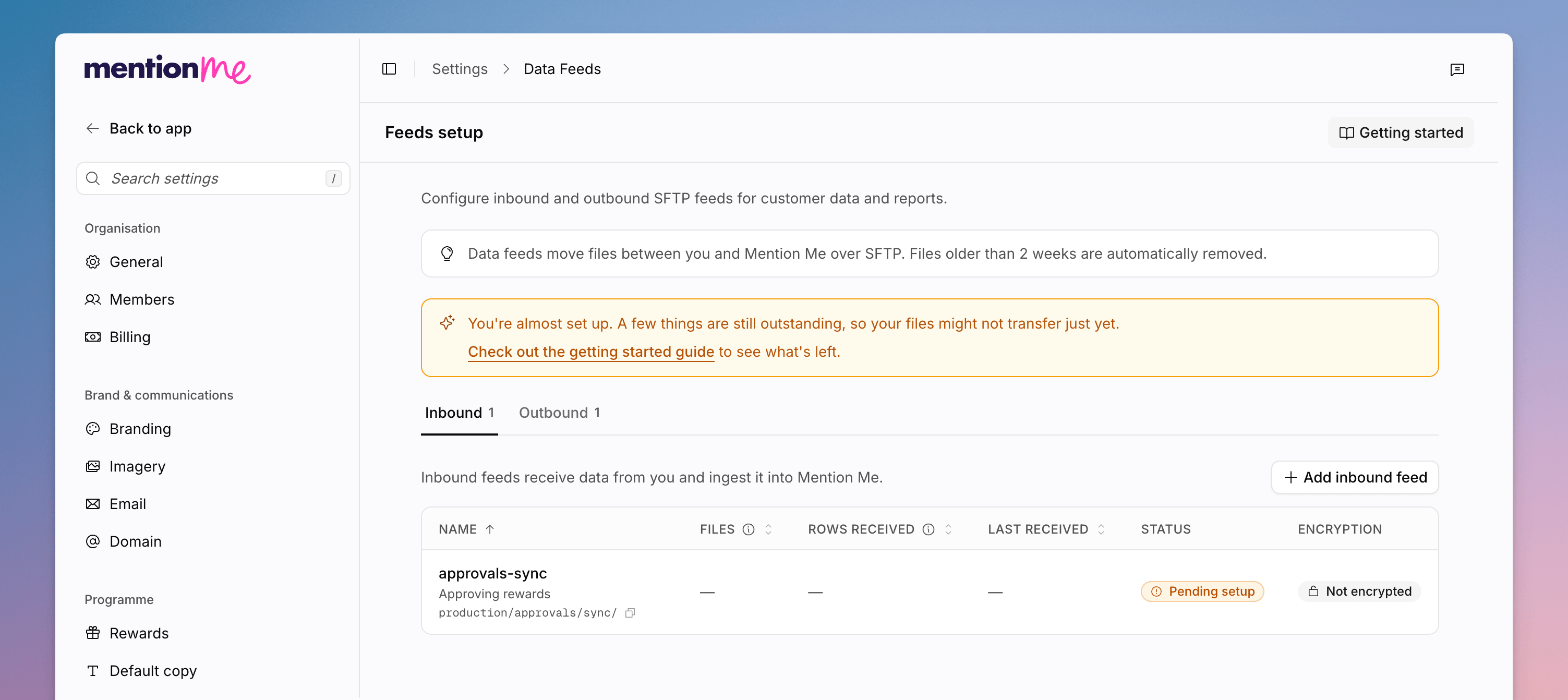Click the General gear icon
This screenshot has width=1568, height=700.
pos(92,262)
